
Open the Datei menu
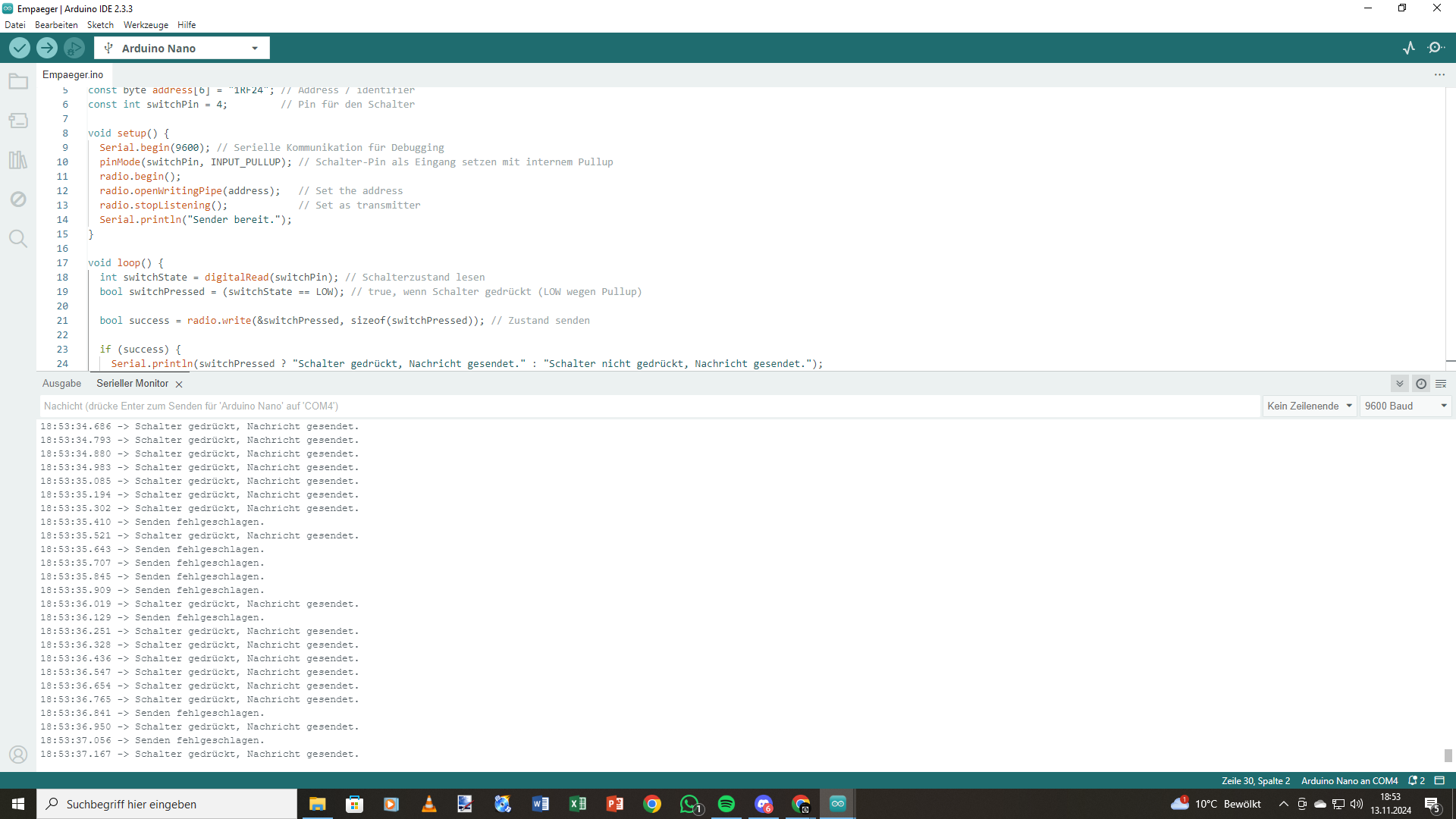pyautogui.click(x=15, y=25)
